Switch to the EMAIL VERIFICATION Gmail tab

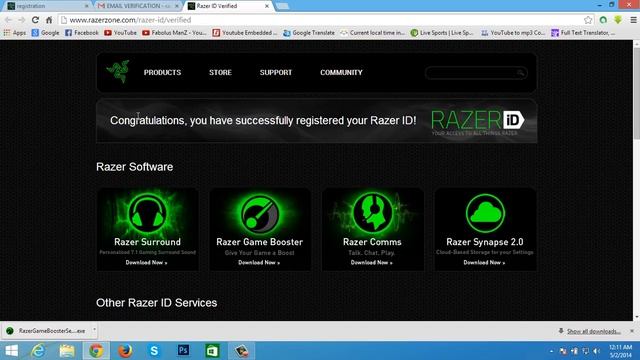click(x=137, y=6)
